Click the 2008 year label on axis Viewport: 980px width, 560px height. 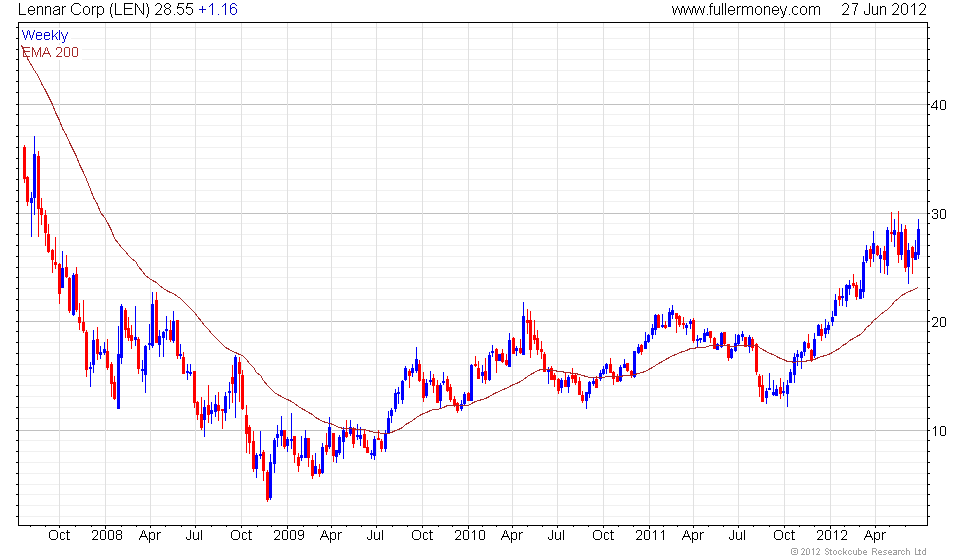[107, 536]
